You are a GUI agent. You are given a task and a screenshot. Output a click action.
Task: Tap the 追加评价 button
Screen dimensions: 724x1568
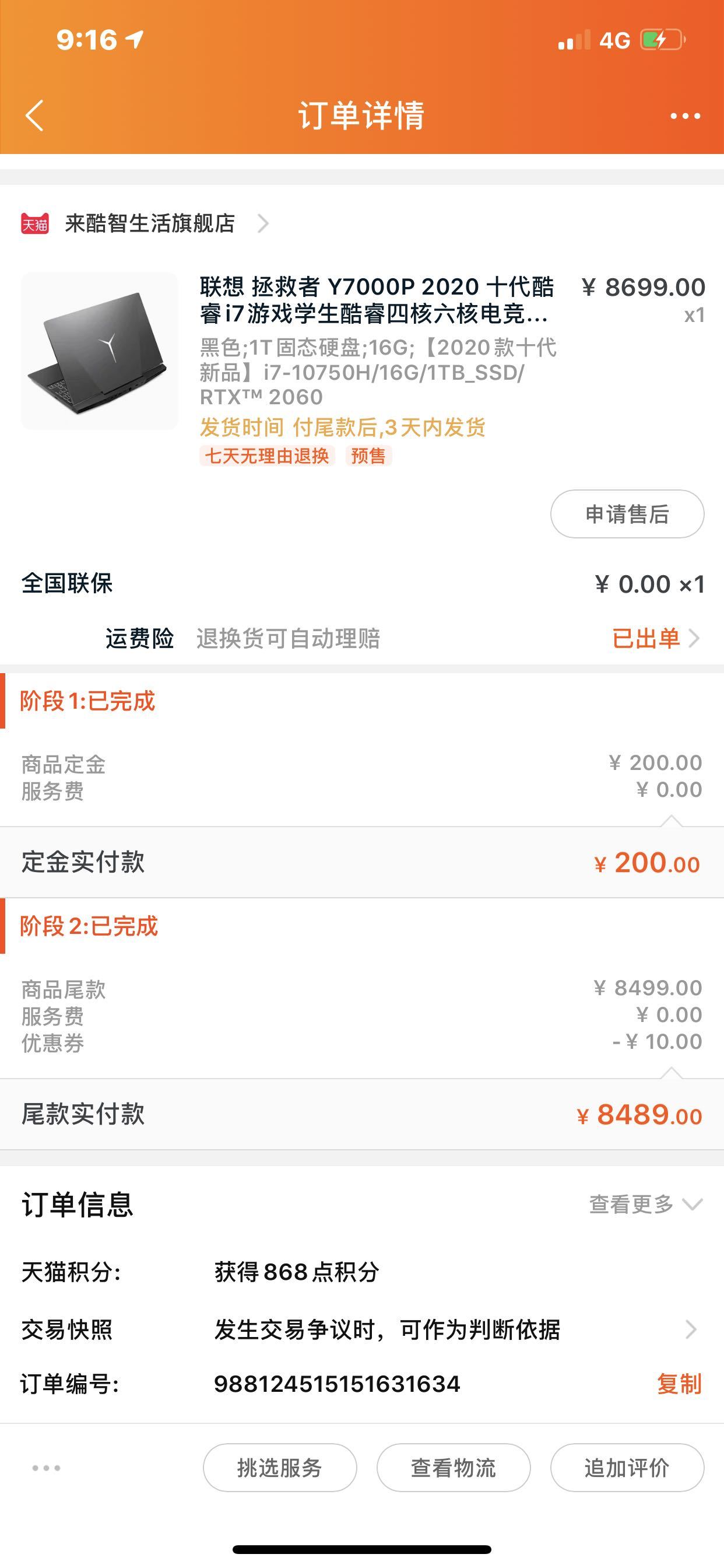point(627,1468)
